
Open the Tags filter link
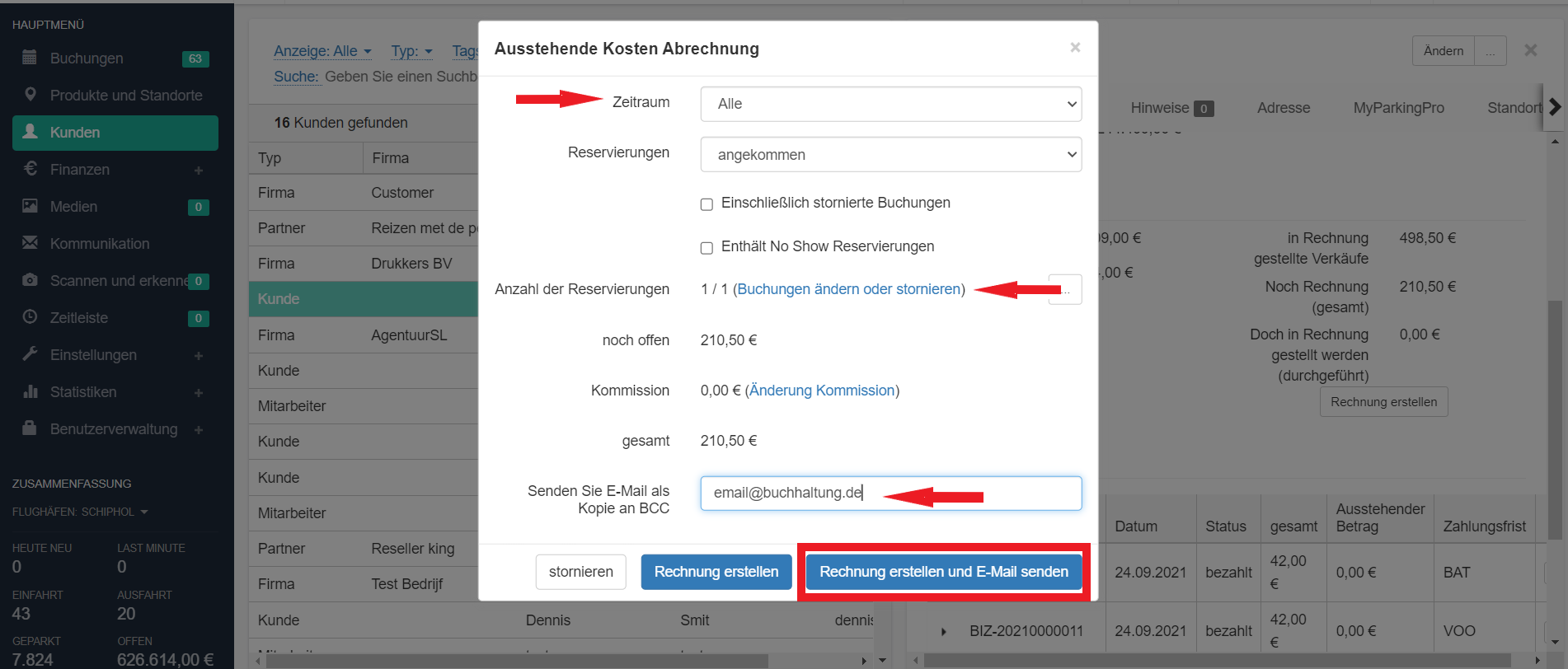465,51
